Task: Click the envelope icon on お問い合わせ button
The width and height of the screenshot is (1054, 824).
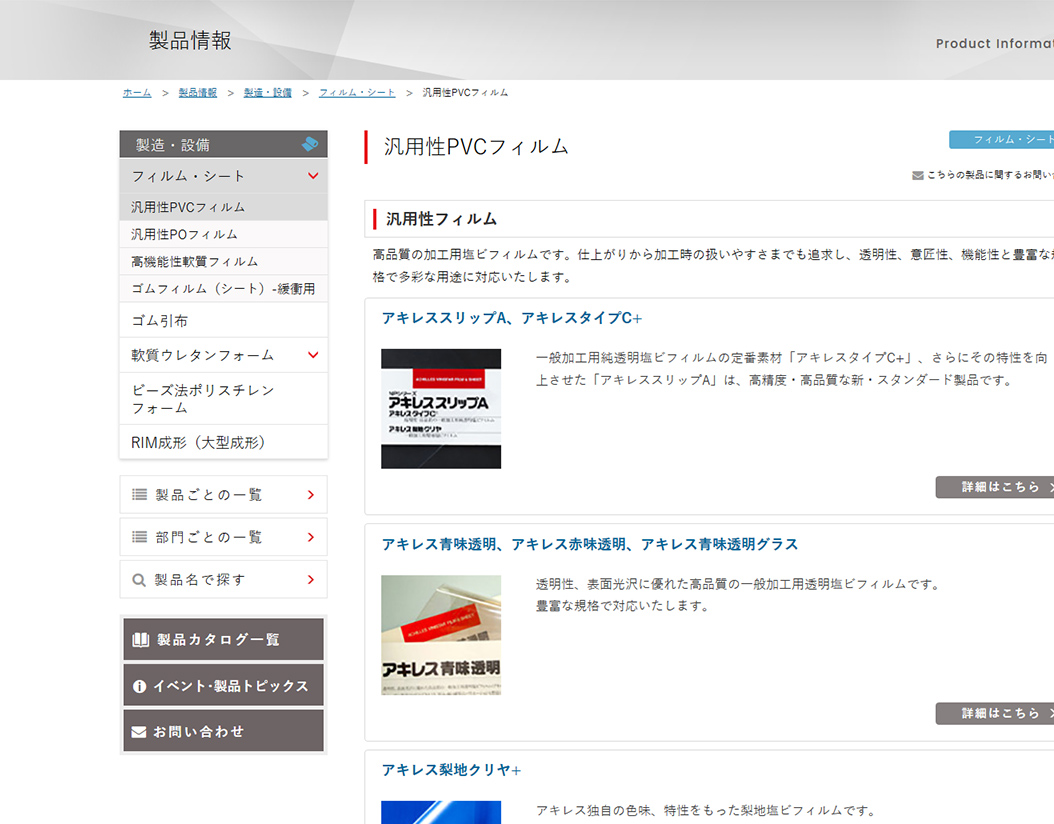Action: pyautogui.click(x=139, y=732)
